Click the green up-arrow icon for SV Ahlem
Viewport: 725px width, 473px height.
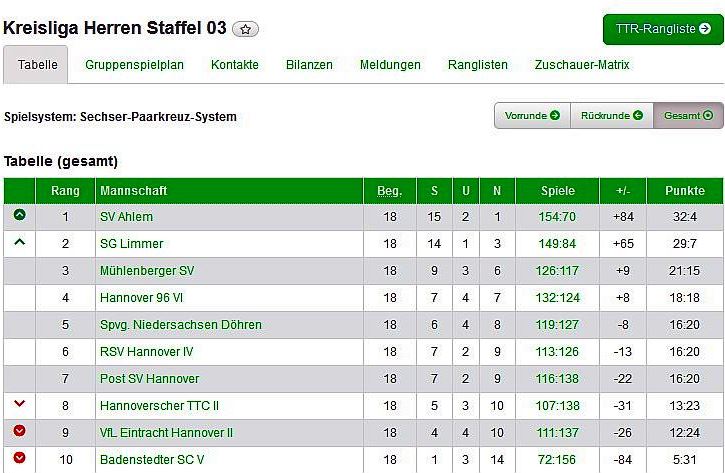point(19,215)
